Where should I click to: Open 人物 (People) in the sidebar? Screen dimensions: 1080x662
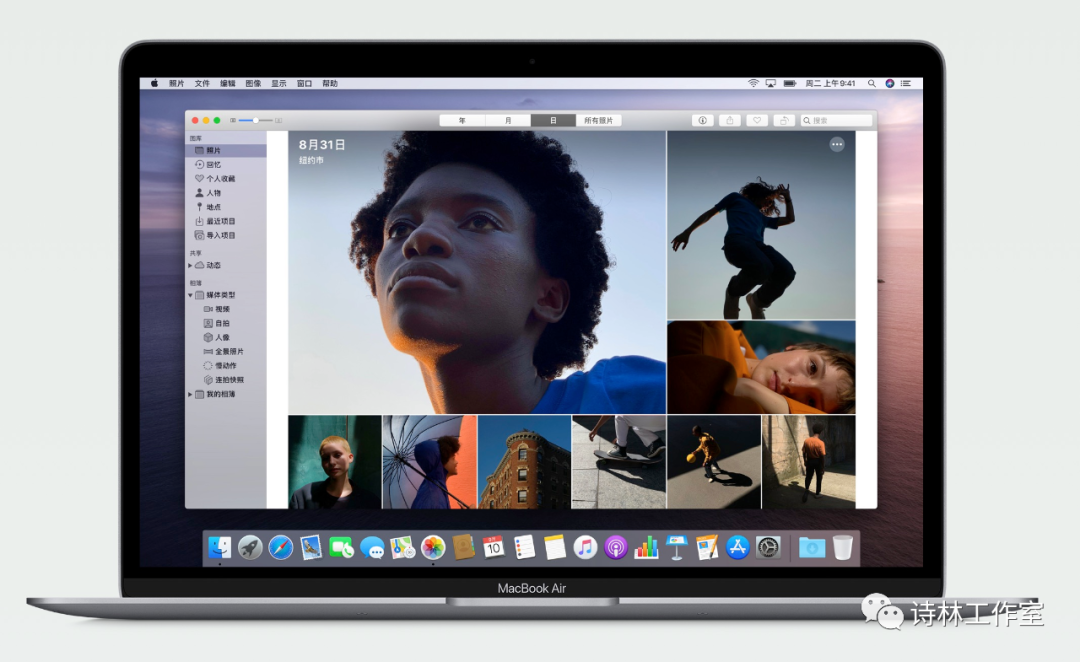point(208,193)
